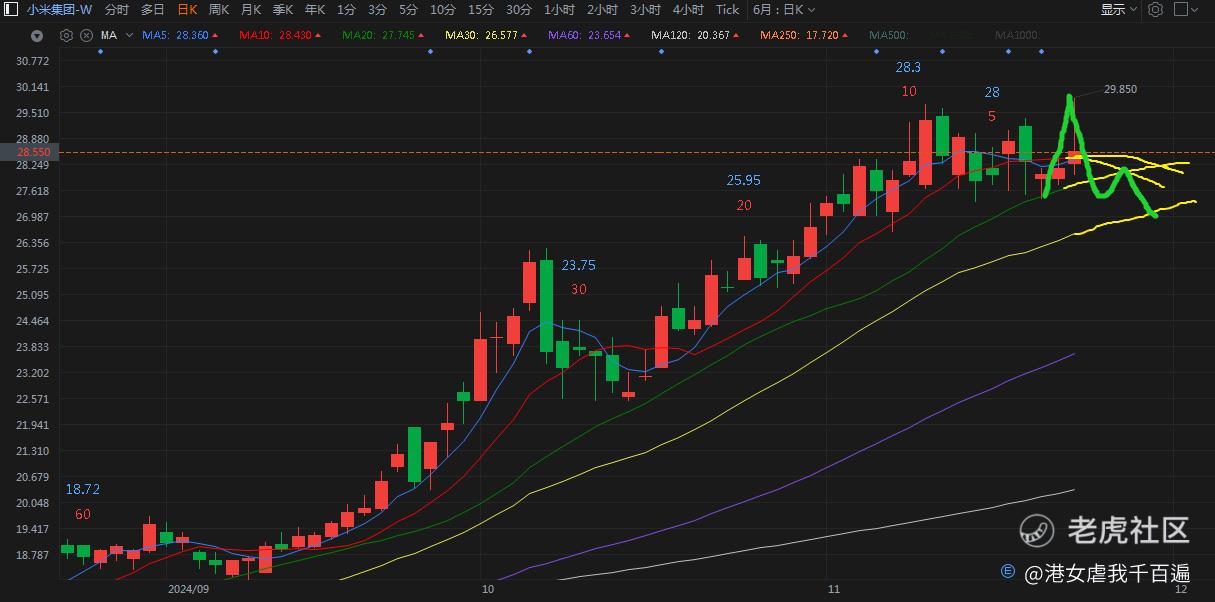Remove the MA indicator with the circled X
Image resolution: width=1215 pixels, height=602 pixels.
tap(86, 35)
